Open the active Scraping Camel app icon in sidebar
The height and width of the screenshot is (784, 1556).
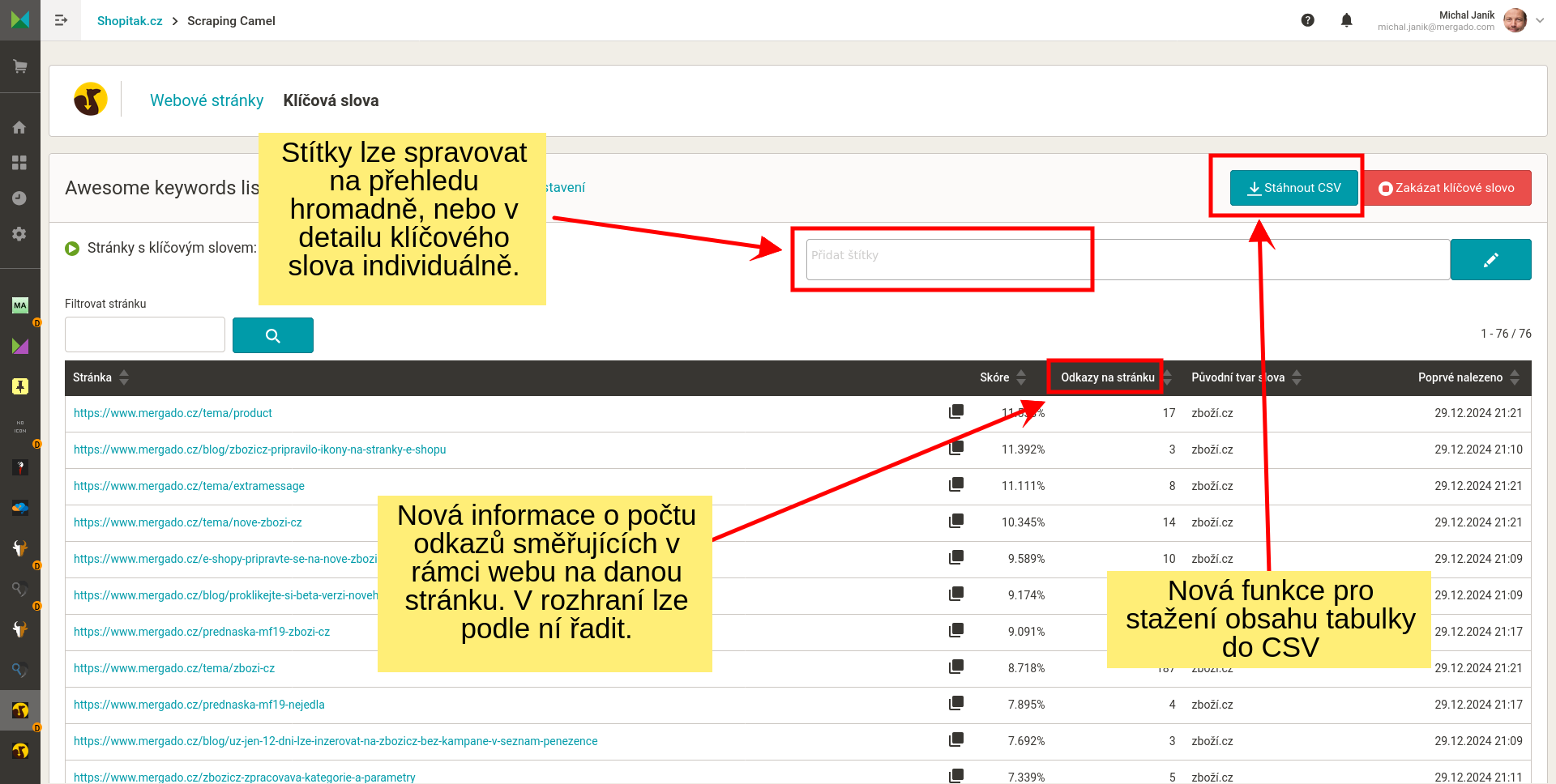(x=20, y=710)
